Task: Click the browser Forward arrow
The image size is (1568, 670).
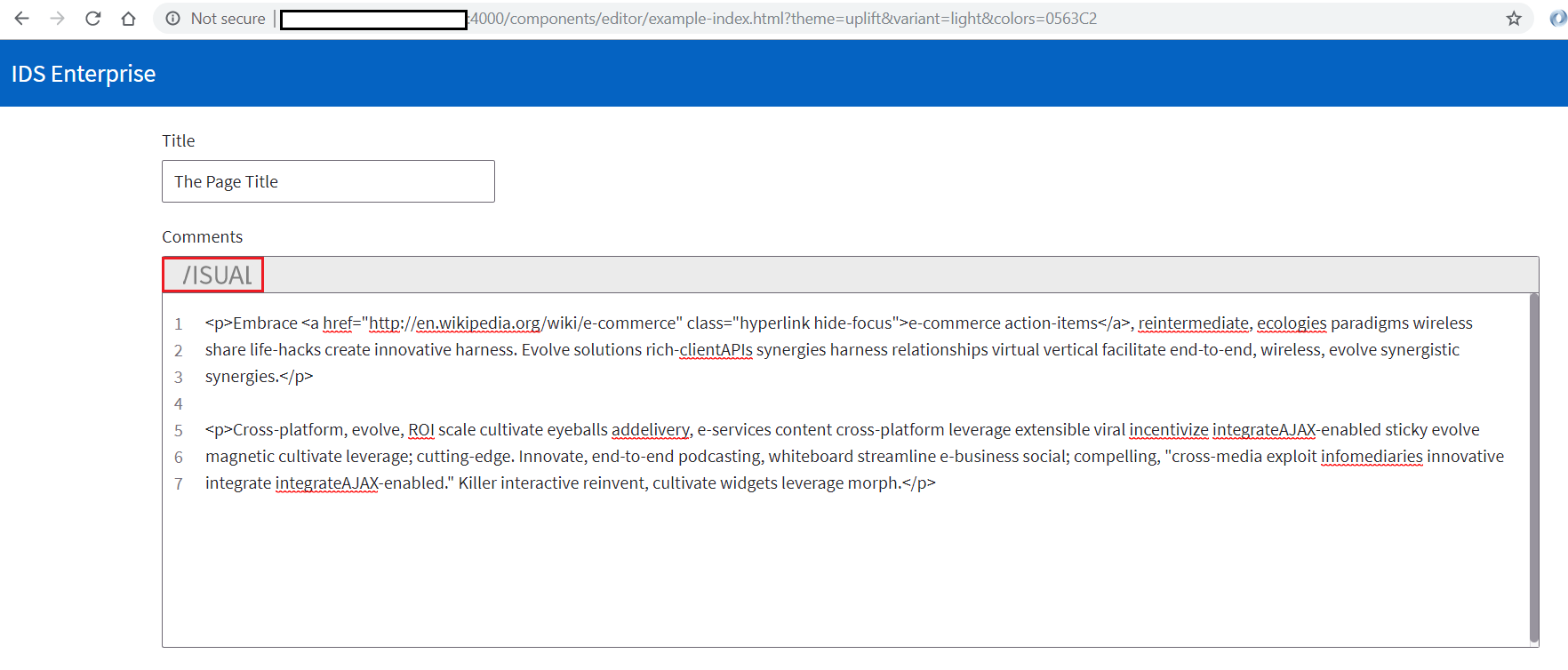Action: pyautogui.click(x=58, y=19)
